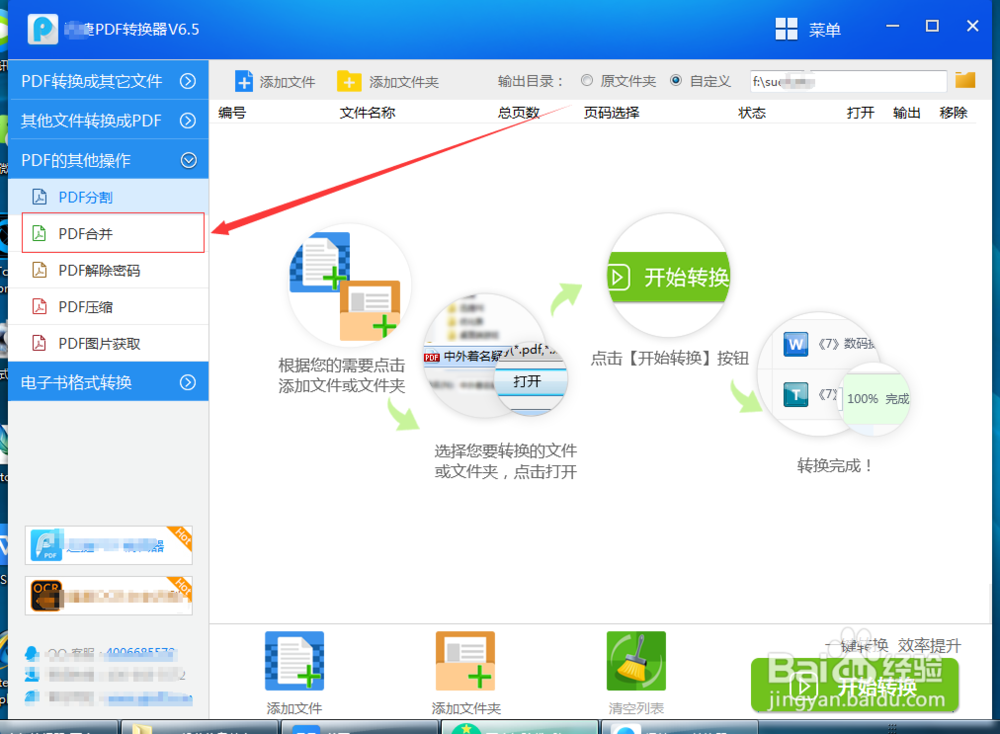This screenshot has height=734, width=1000.
Task: Select 原文件夹 output radio button
Action: (587, 80)
